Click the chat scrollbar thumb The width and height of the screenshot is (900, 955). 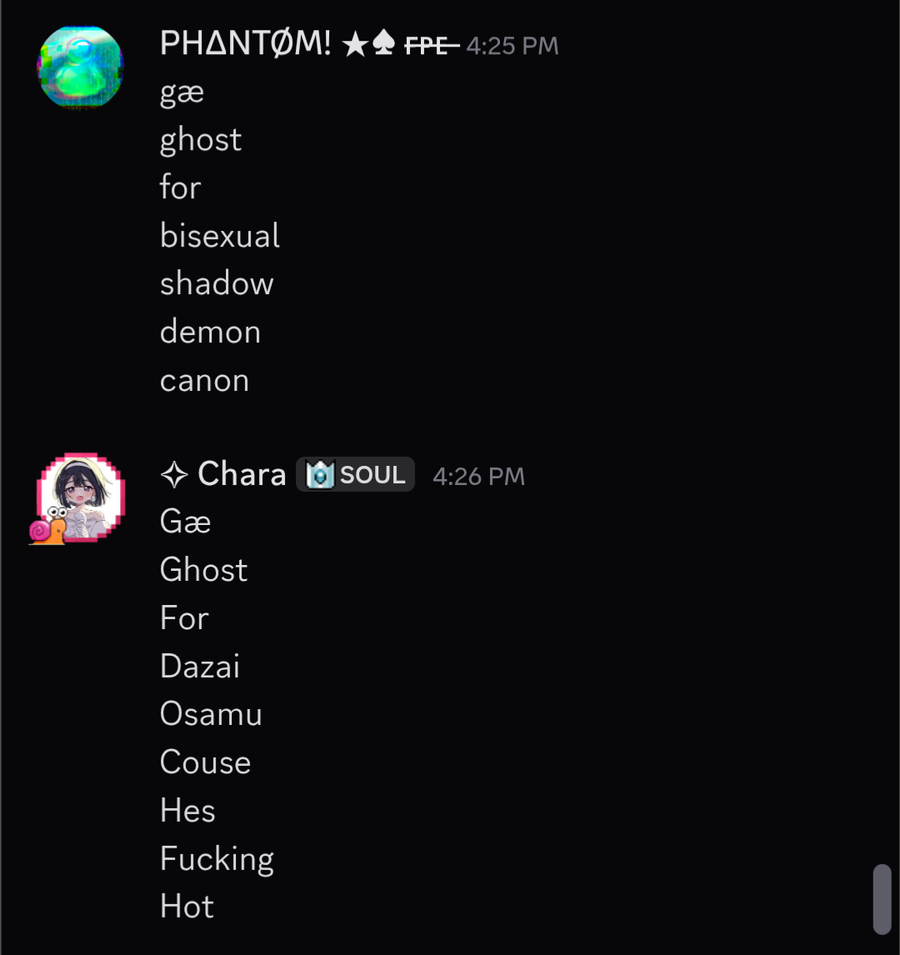coord(881,899)
